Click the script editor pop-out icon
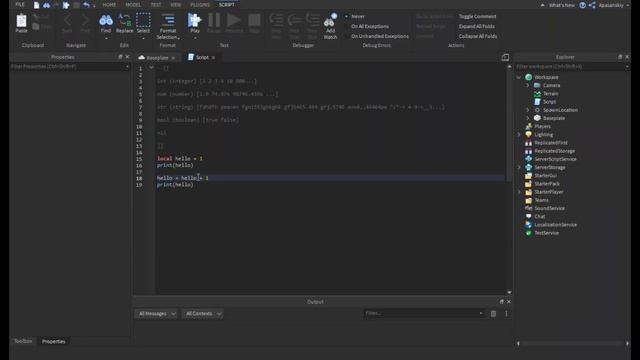 [505, 57]
